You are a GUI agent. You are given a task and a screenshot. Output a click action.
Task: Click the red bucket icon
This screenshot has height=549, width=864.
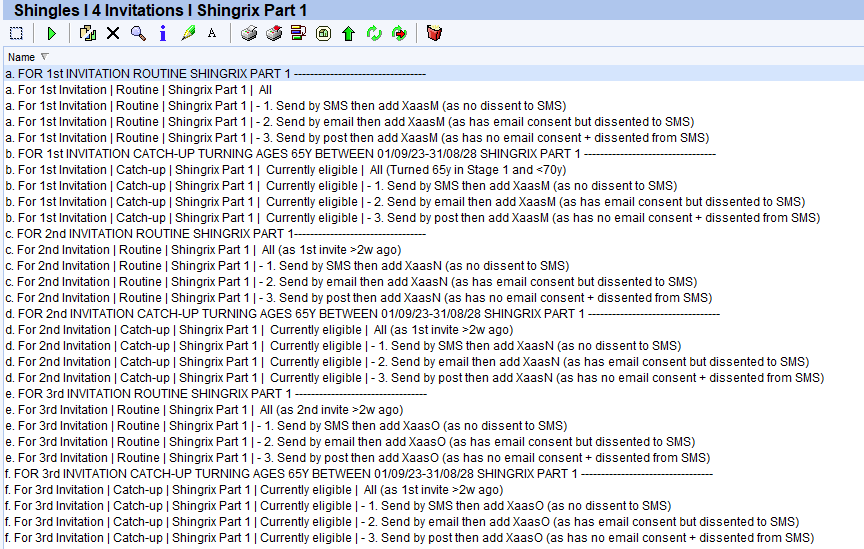[434, 34]
